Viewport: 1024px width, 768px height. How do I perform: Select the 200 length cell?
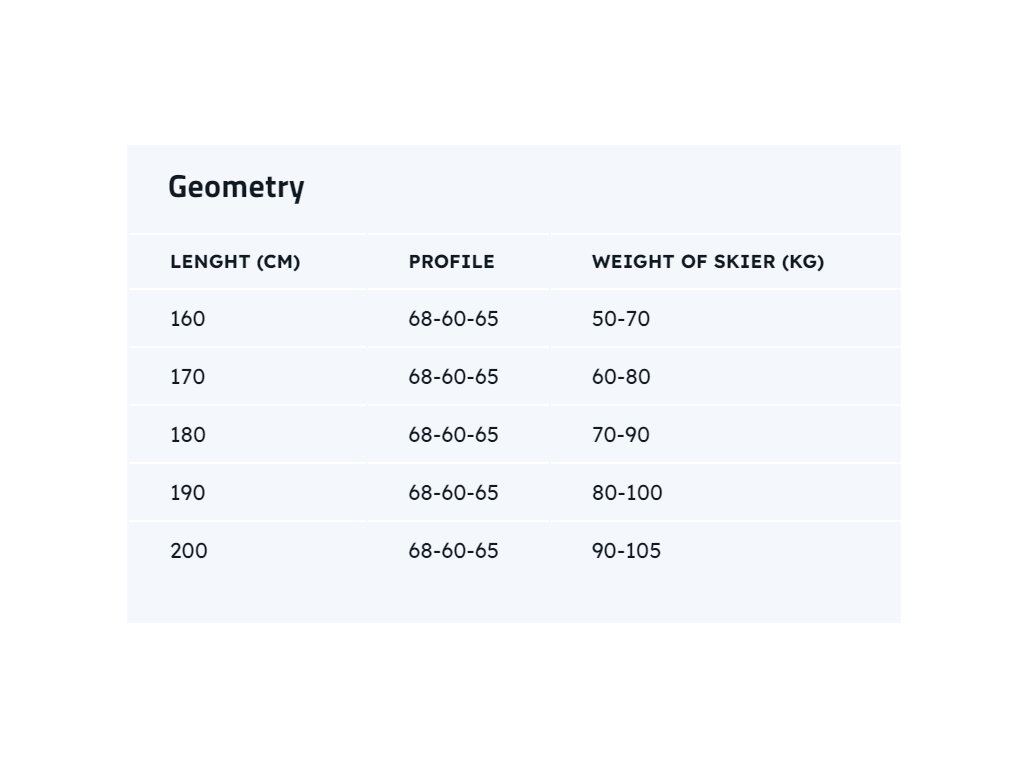coord(189,551)
